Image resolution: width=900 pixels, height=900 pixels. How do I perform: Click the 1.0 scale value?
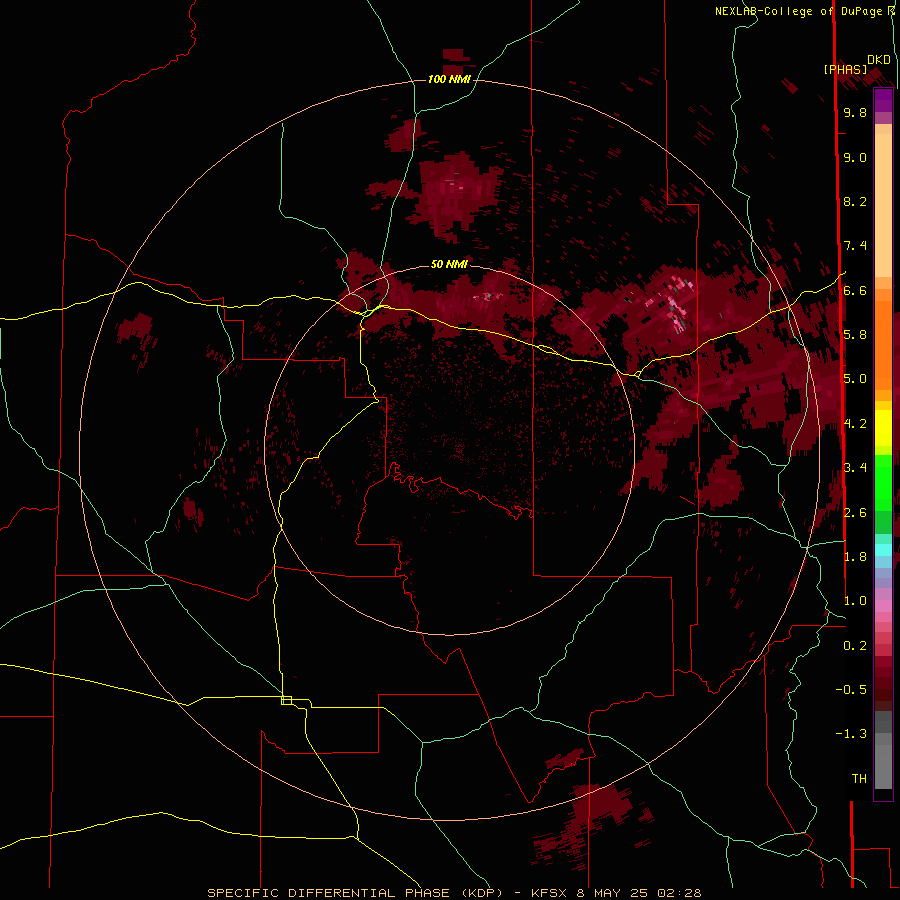click(x=855, y=601)
